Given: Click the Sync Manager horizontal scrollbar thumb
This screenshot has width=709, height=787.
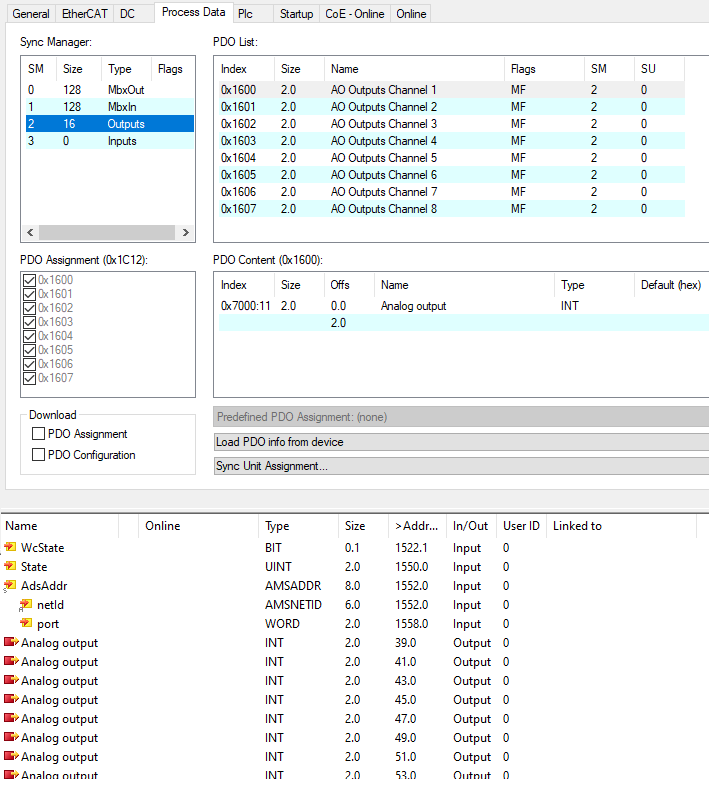Looking at the screenshot, I should [x=107, y=232].
